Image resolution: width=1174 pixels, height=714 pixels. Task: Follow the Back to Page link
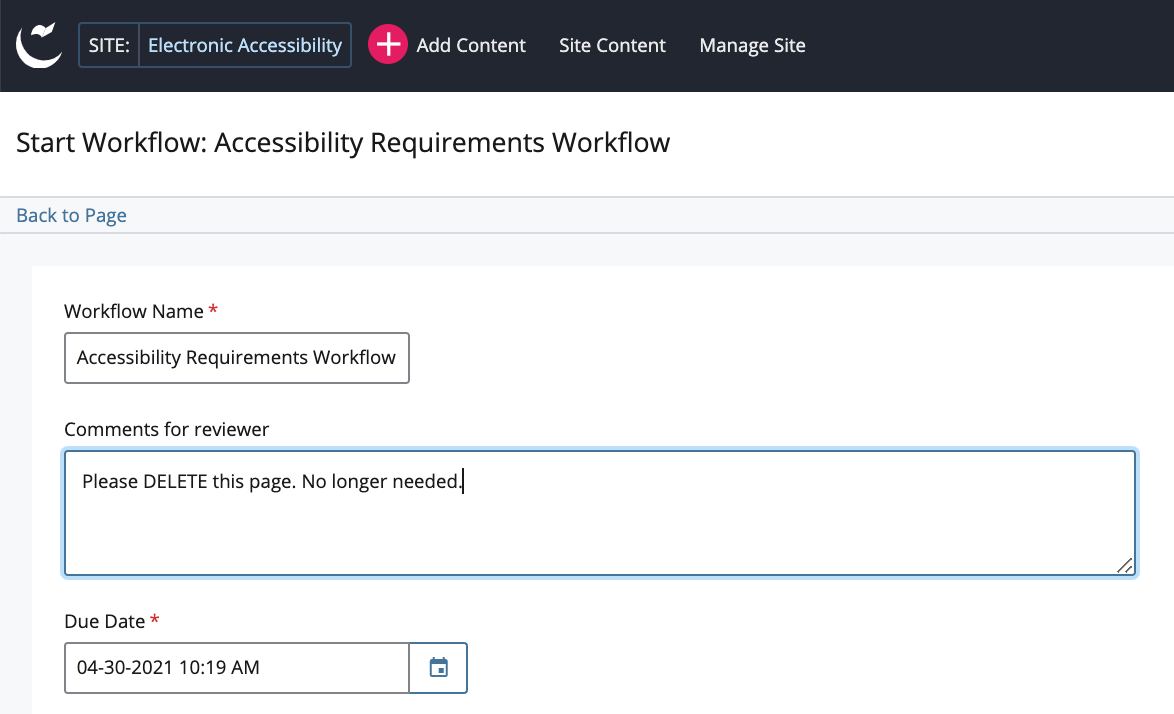point(71,216)
